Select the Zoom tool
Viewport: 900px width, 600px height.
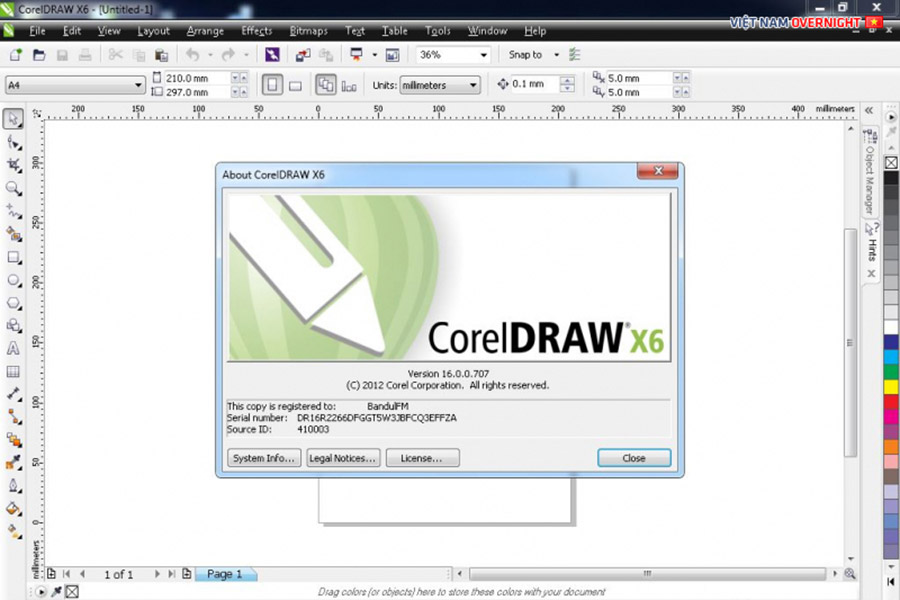pos(13,188)
